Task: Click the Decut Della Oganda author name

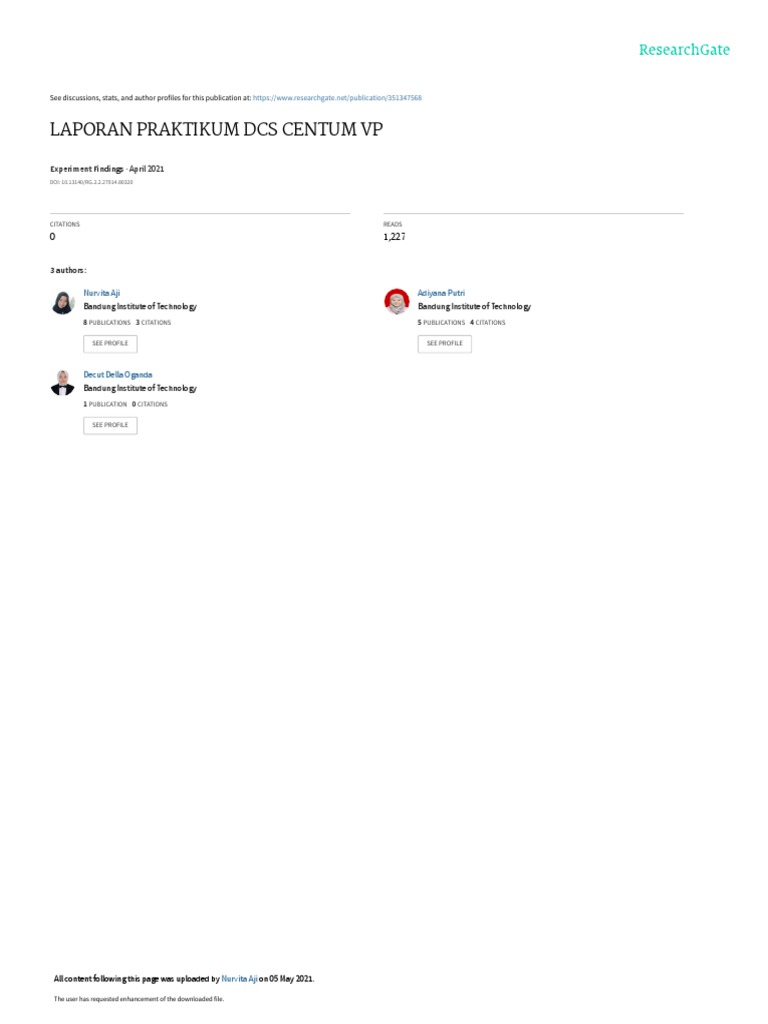Action: [118, 375]
